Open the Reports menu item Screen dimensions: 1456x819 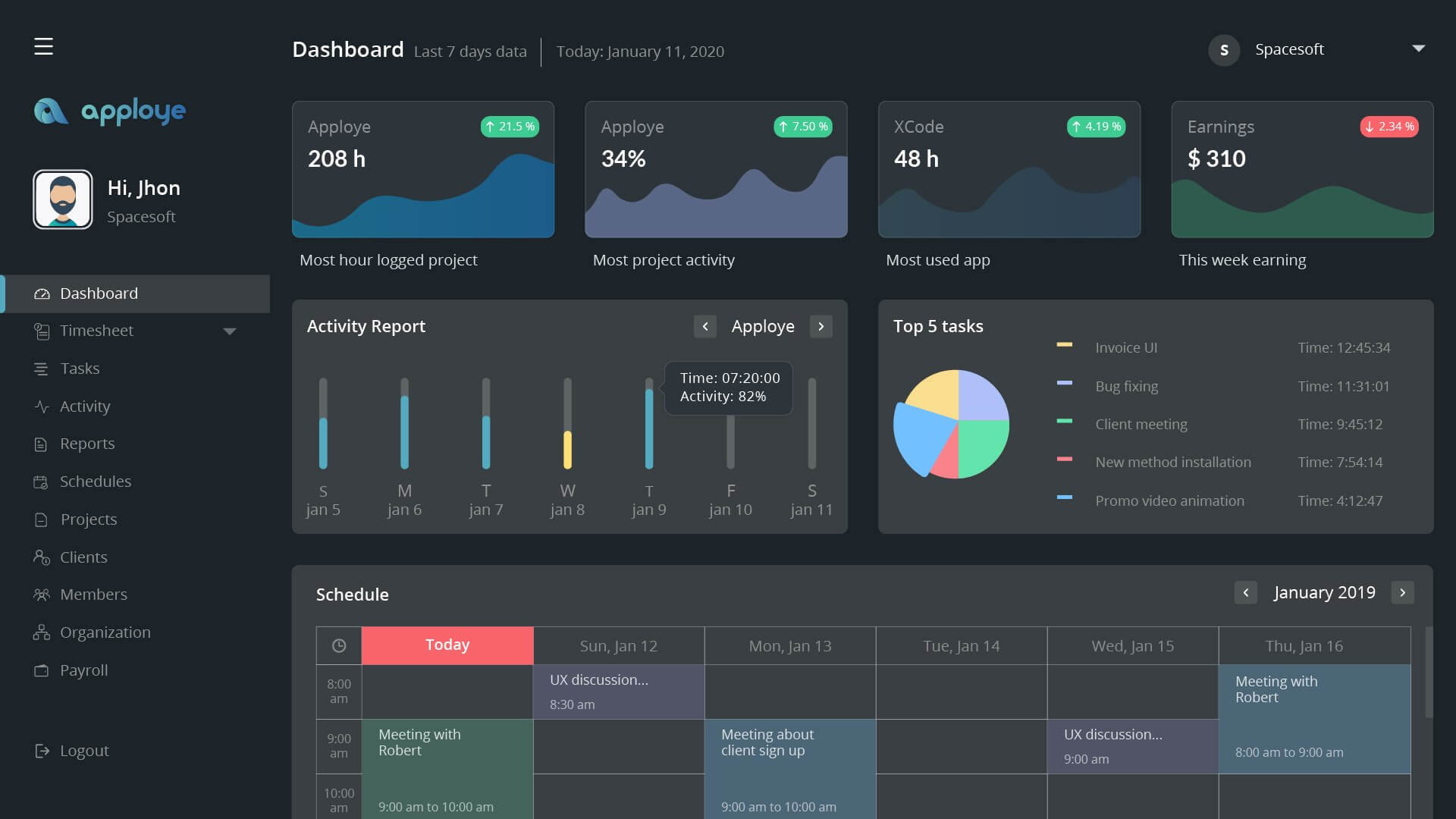point(87,444)
